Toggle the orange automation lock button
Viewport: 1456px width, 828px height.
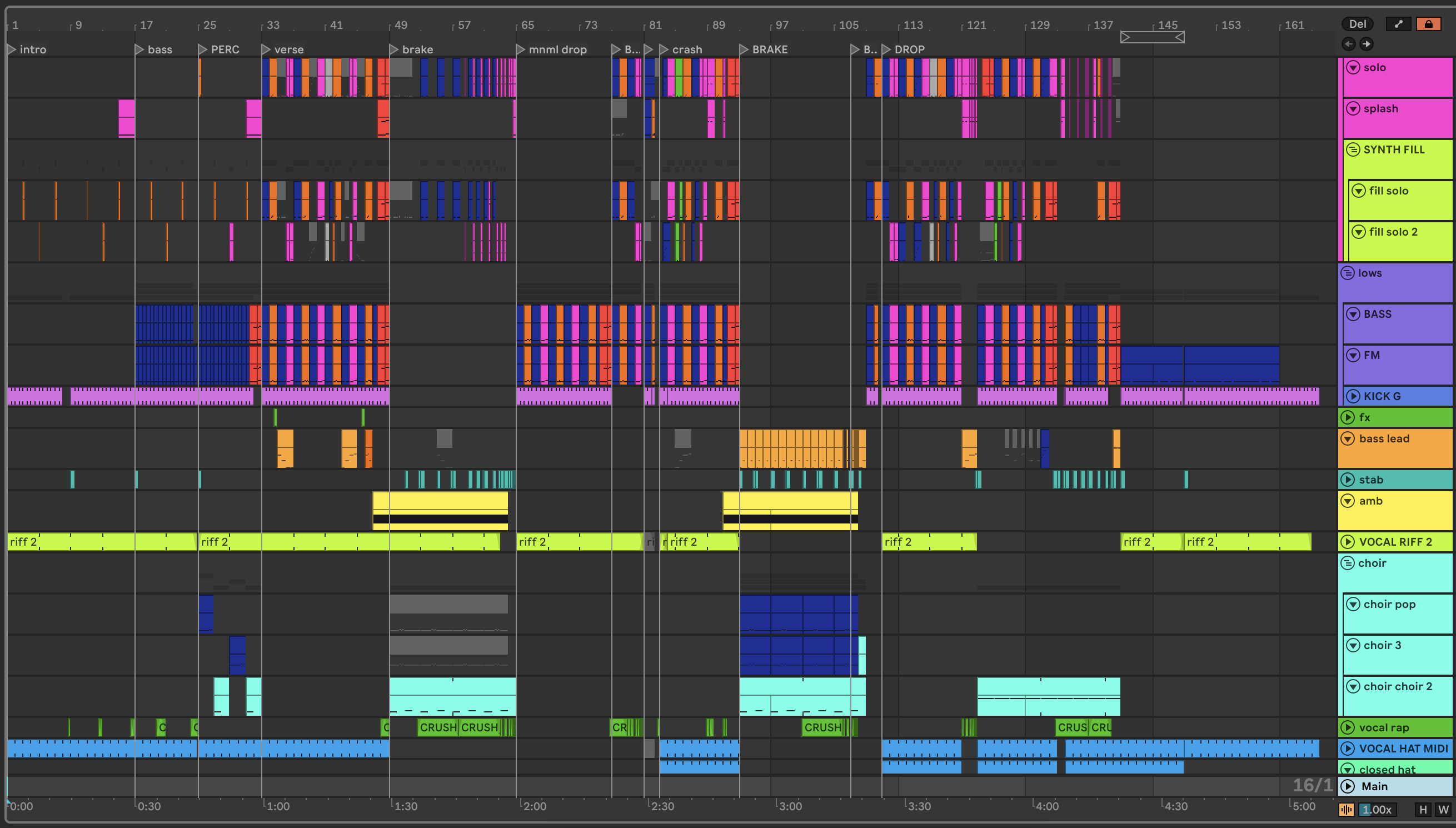1428,24
